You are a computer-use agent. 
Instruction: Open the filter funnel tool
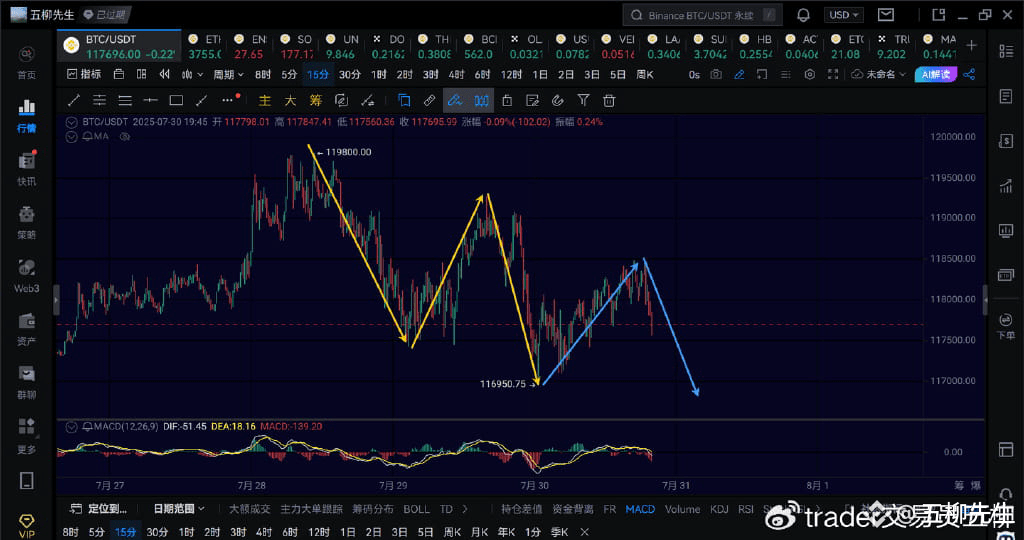point(583,100)
